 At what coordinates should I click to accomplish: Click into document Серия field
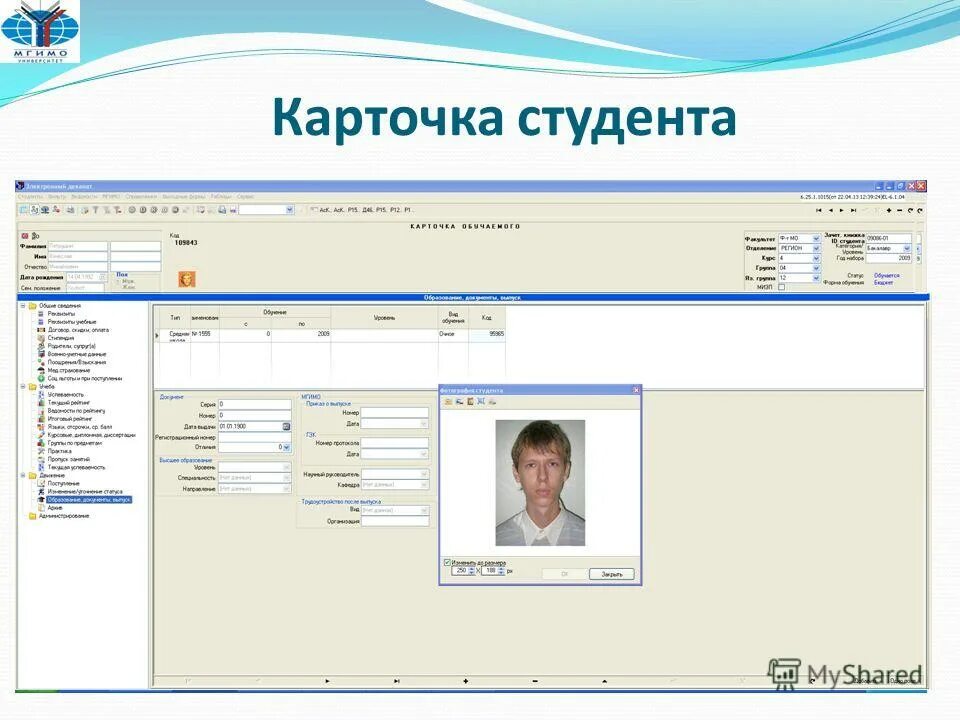(255, 405)
